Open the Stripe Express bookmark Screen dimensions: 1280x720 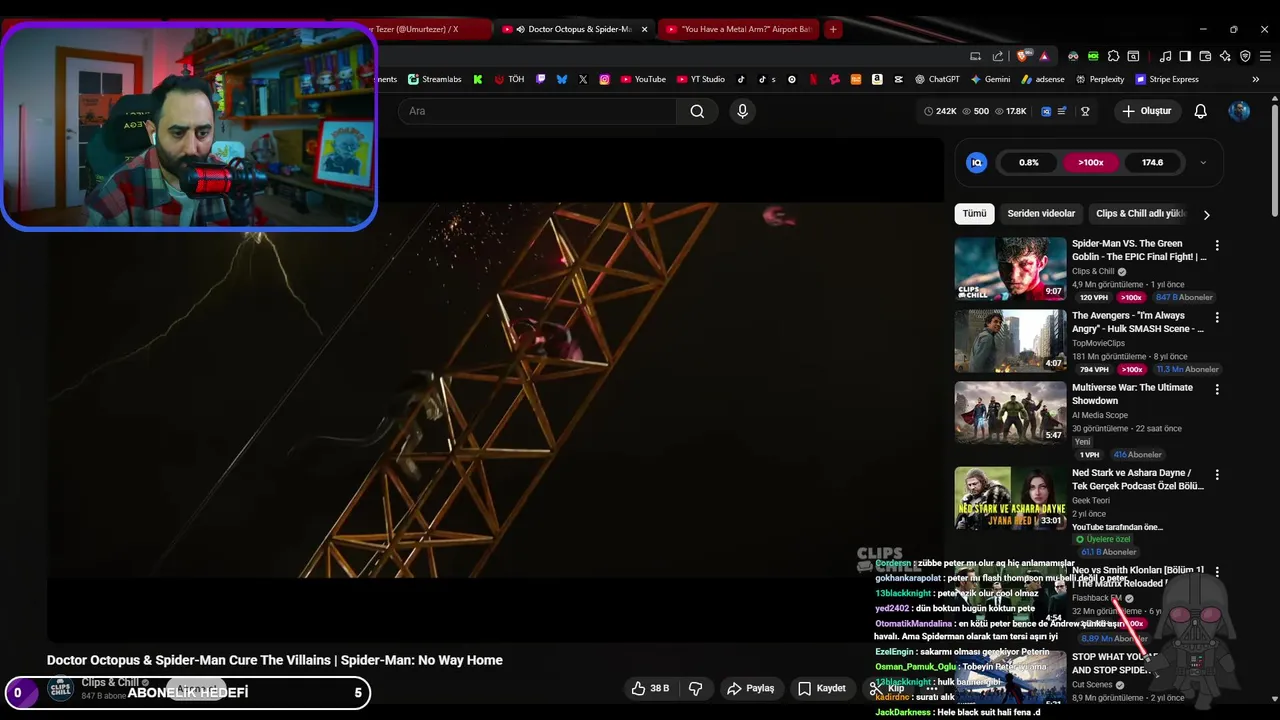tap(1166, 79)
